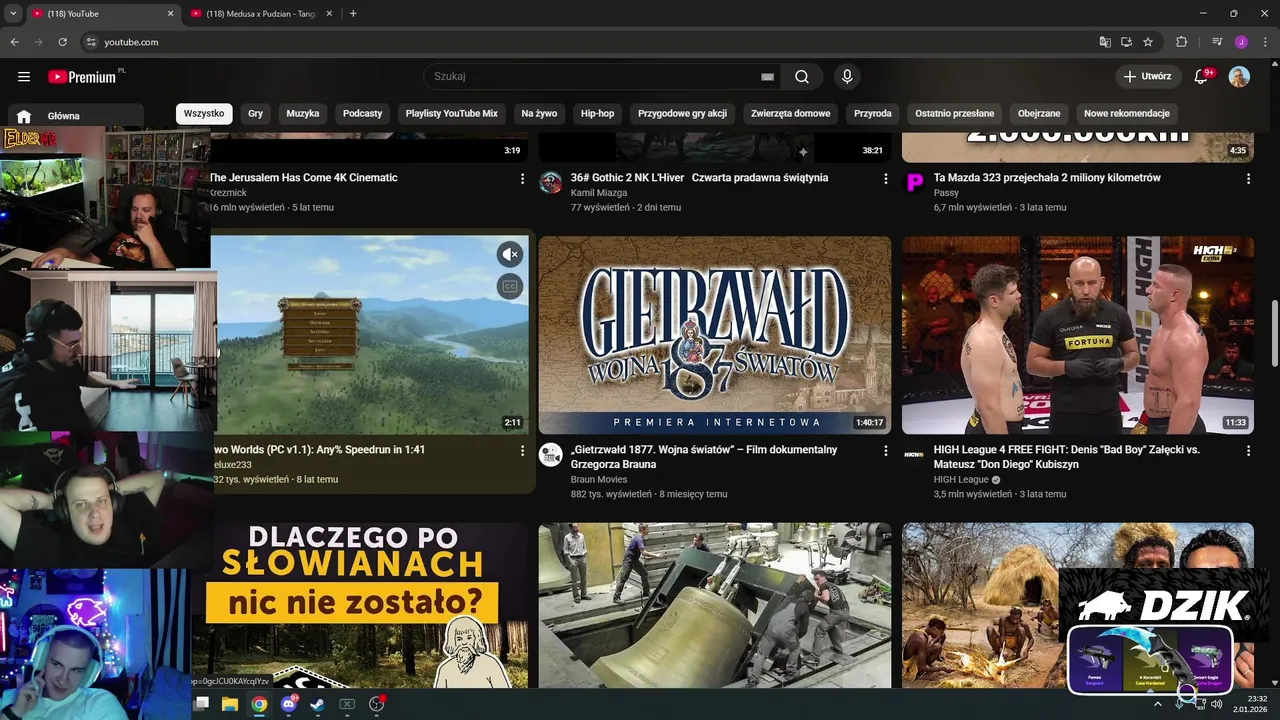Click the HIGH League channel avatar

coord(914,455)
